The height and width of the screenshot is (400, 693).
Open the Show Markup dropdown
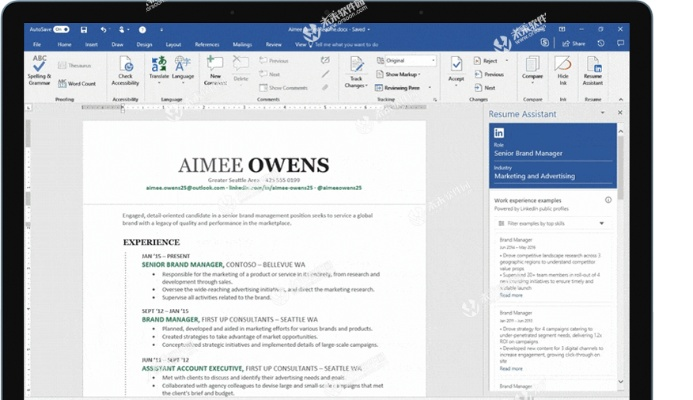[404, 74]
